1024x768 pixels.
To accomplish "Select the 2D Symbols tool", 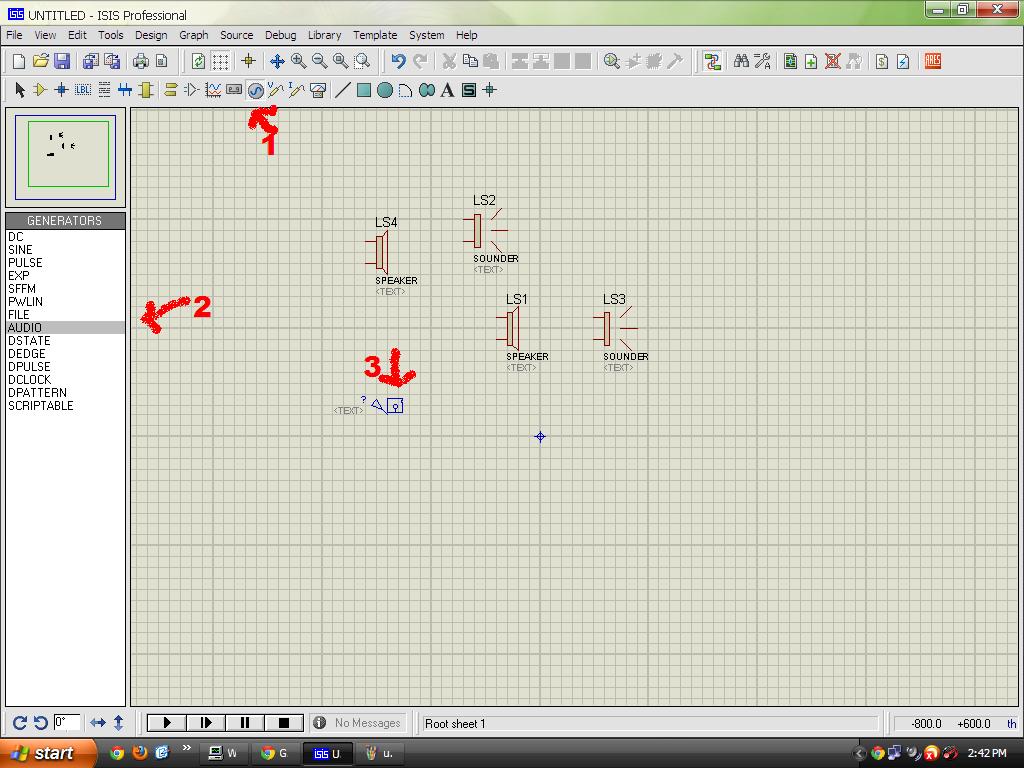I will (469, 90).
